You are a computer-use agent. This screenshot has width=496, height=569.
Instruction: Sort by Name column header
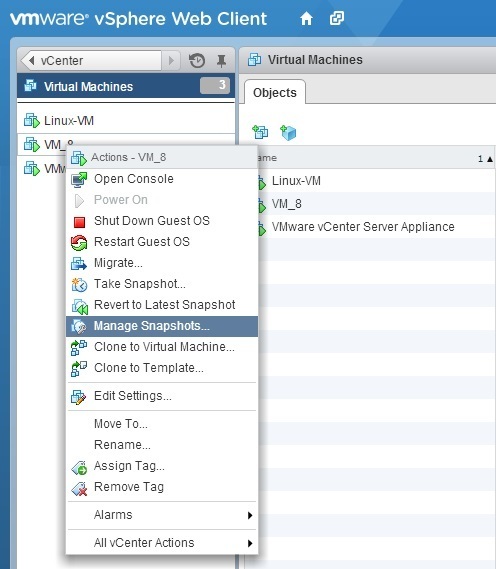[x=376, y=158]
